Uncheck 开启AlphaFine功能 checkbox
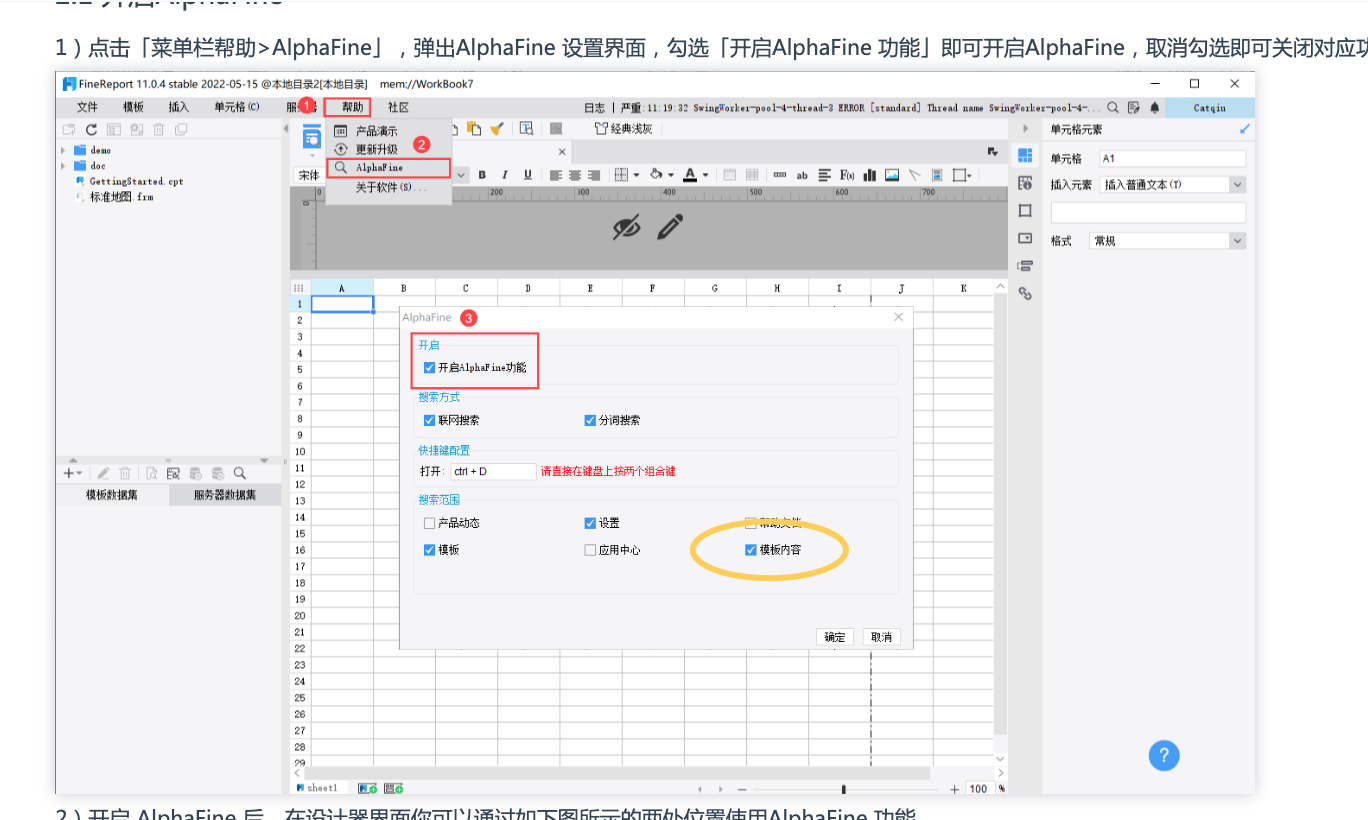The image size is (1368, 820). pos(430,368)
